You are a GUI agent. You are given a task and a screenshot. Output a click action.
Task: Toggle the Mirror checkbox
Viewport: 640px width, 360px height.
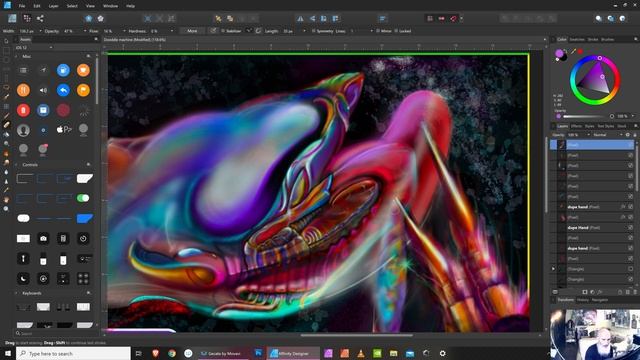point(378,31)
